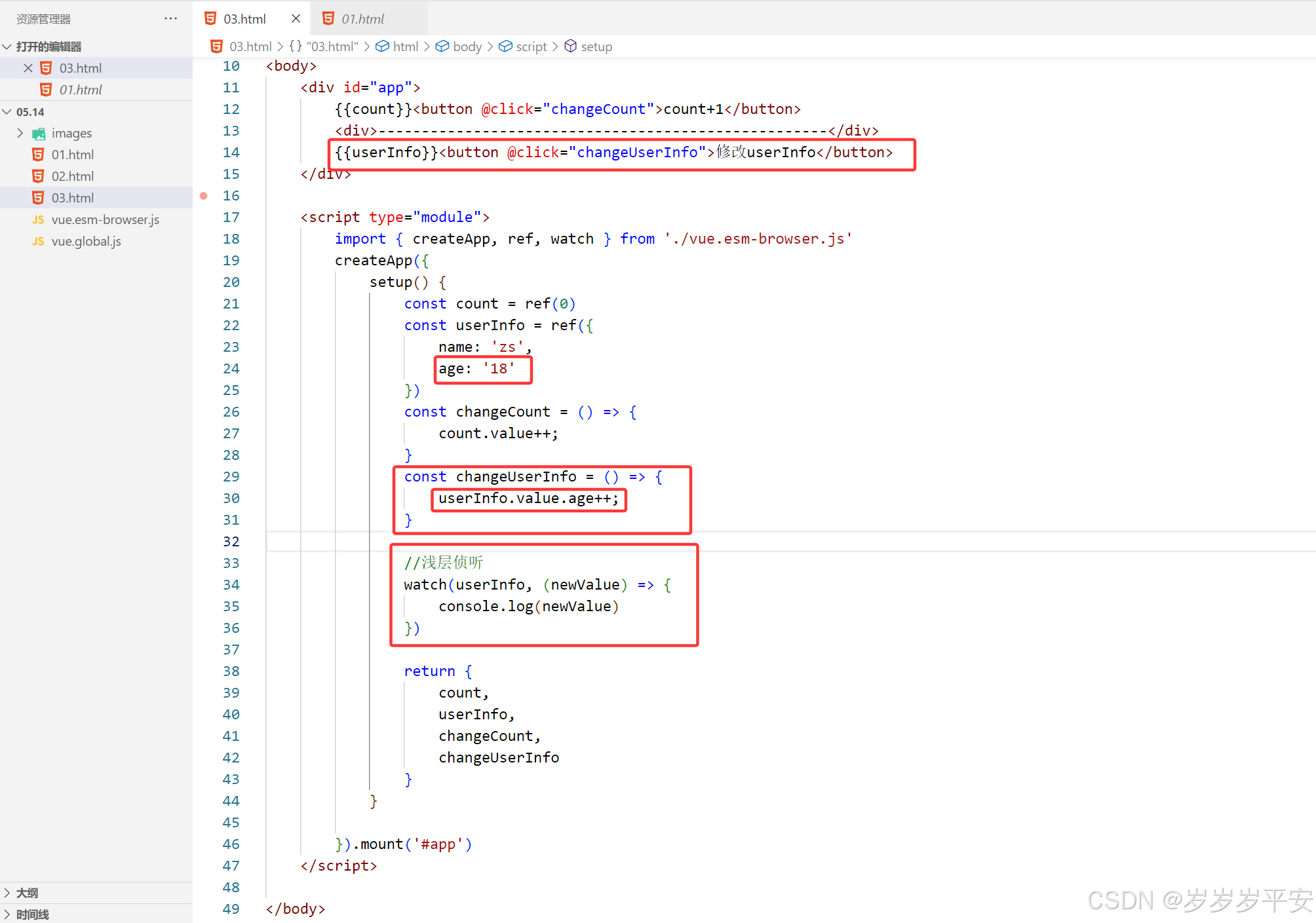1316x923 pixels.
Task: Open 02.html in the file tree
Action: [72, 176]
